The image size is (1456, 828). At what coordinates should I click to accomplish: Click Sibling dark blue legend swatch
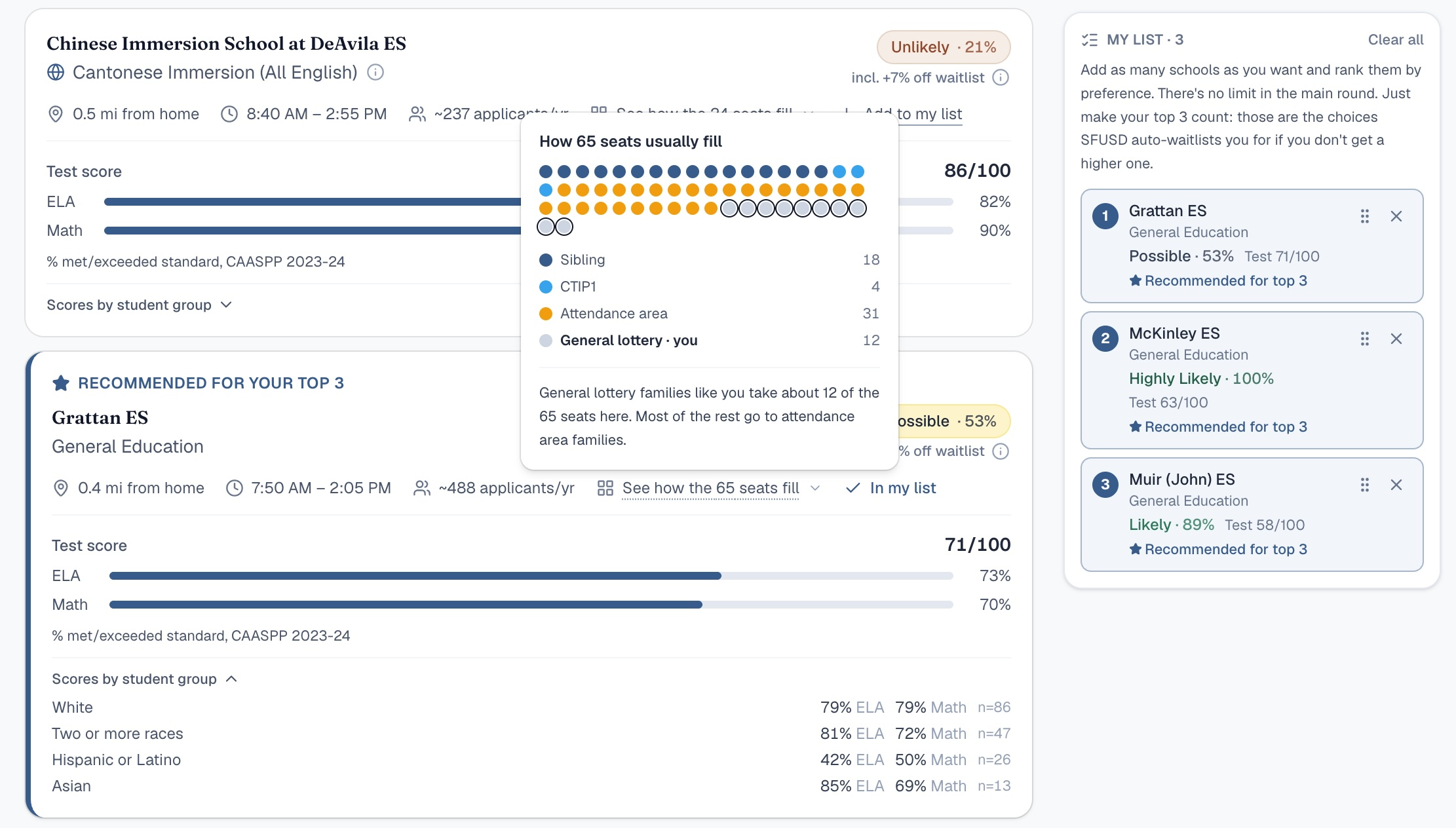(546, 260)
